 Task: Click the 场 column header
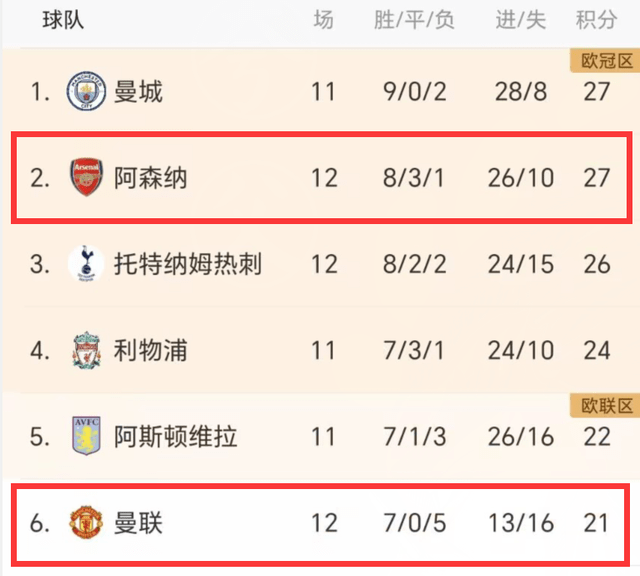click(323, 20)
